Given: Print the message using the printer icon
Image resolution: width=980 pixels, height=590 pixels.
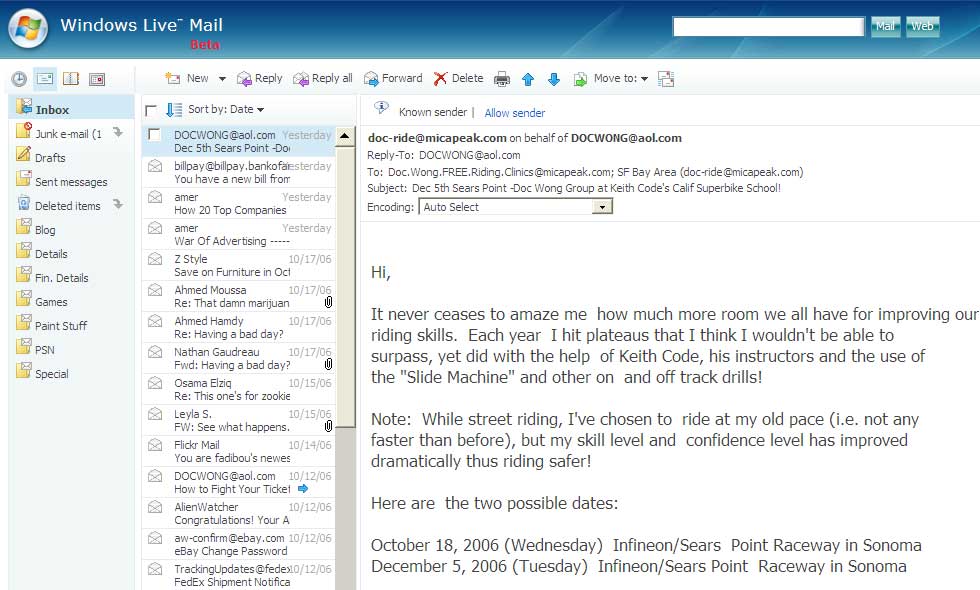Looking at the screenshot, I should (502, 79).
